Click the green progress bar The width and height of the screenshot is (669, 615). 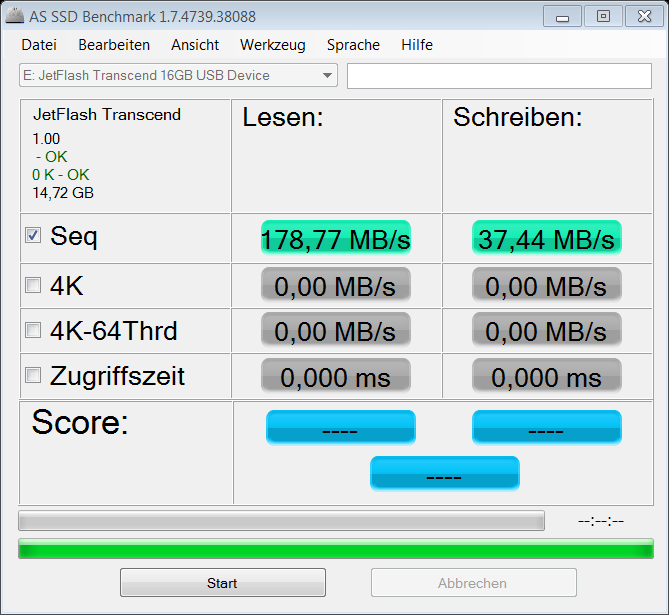click(335, 549)
